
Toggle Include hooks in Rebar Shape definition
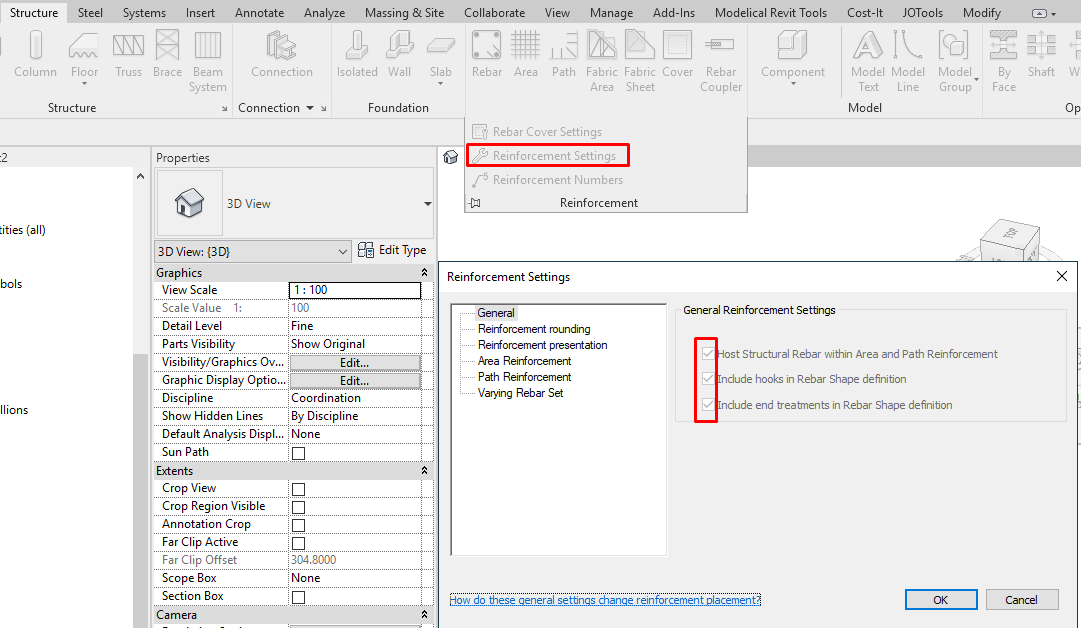pos(708,378)
